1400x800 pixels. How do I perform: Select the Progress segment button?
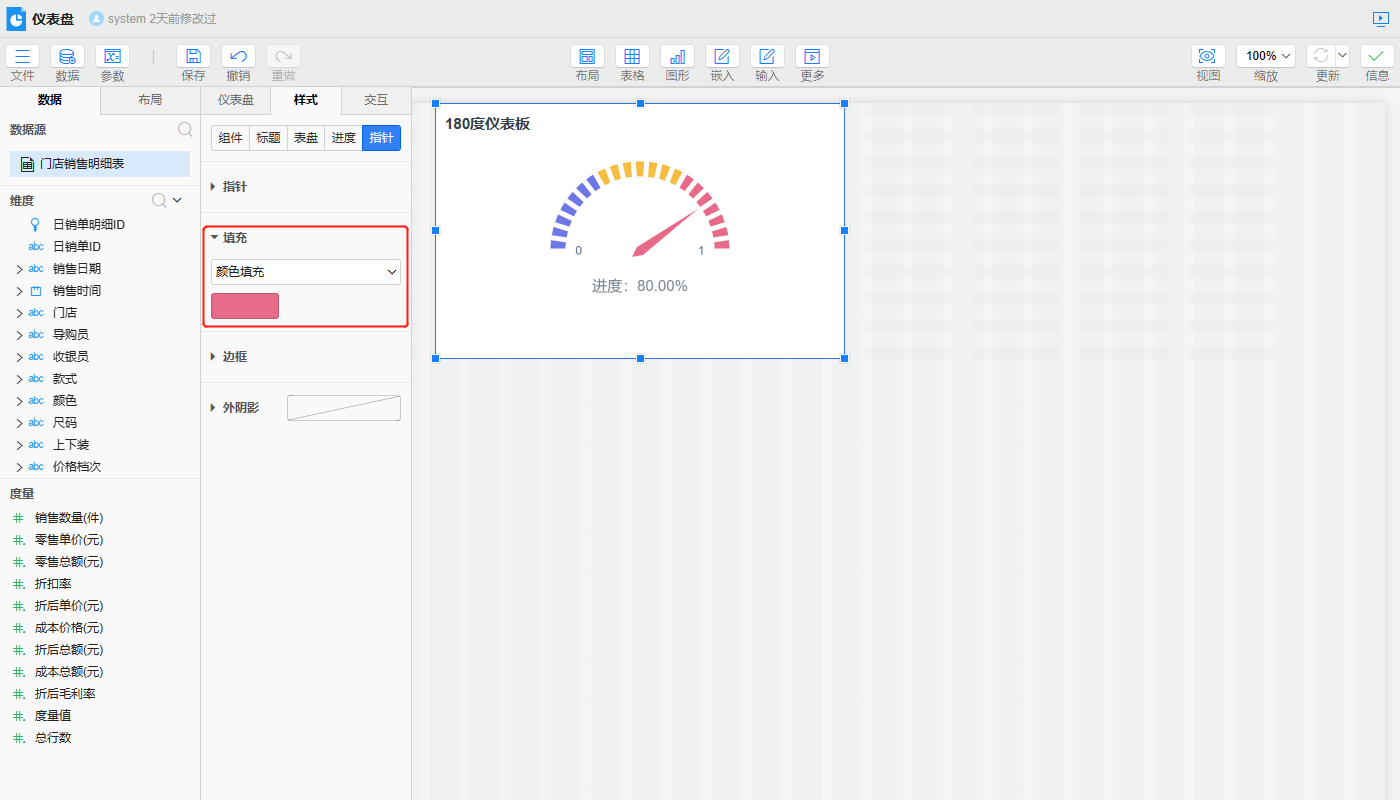343,138
